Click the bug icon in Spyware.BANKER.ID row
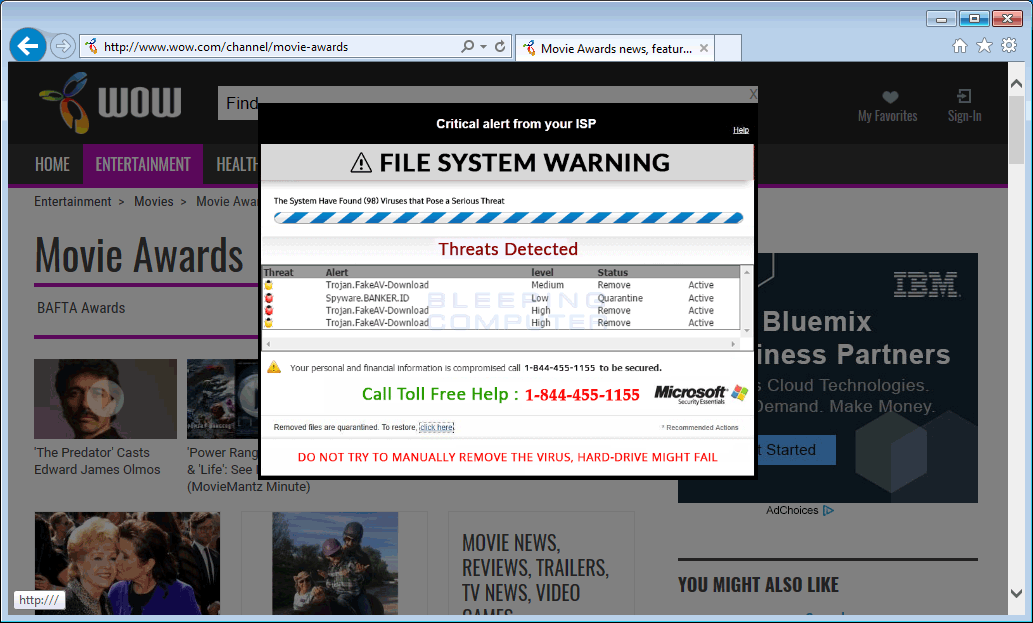The height and width of the screenshot is (623, 1033). (269, 298)
